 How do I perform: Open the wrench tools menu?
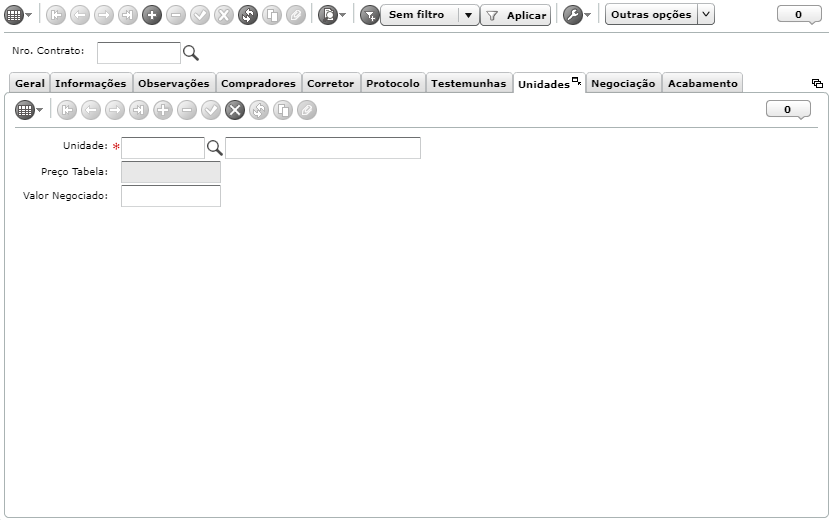[x=576, y=15]
